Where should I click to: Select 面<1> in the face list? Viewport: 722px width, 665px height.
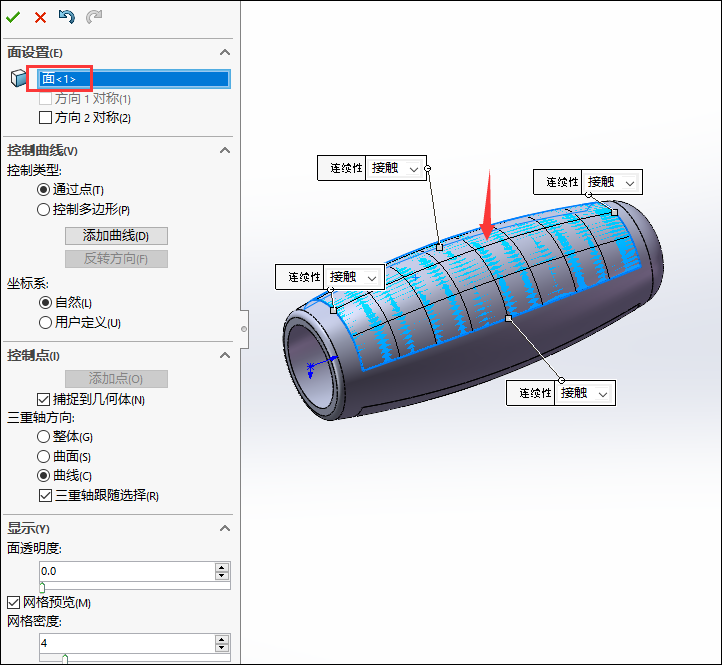(134, 79)
